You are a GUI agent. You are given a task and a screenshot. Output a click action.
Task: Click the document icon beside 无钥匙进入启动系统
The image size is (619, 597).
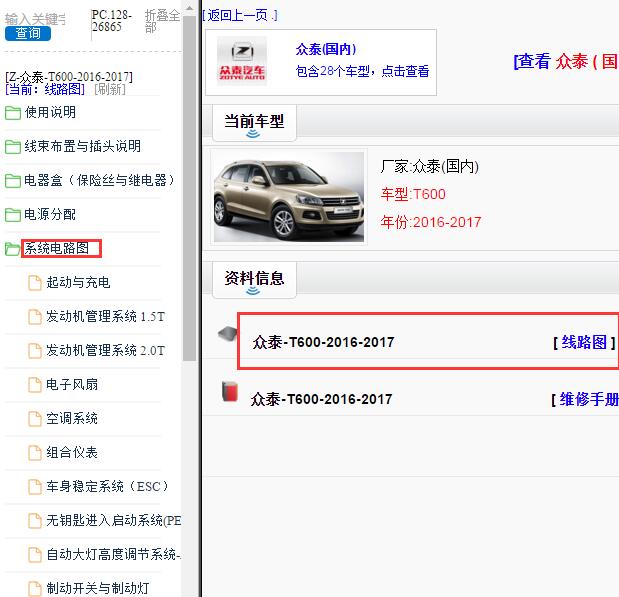pos(35,520)
